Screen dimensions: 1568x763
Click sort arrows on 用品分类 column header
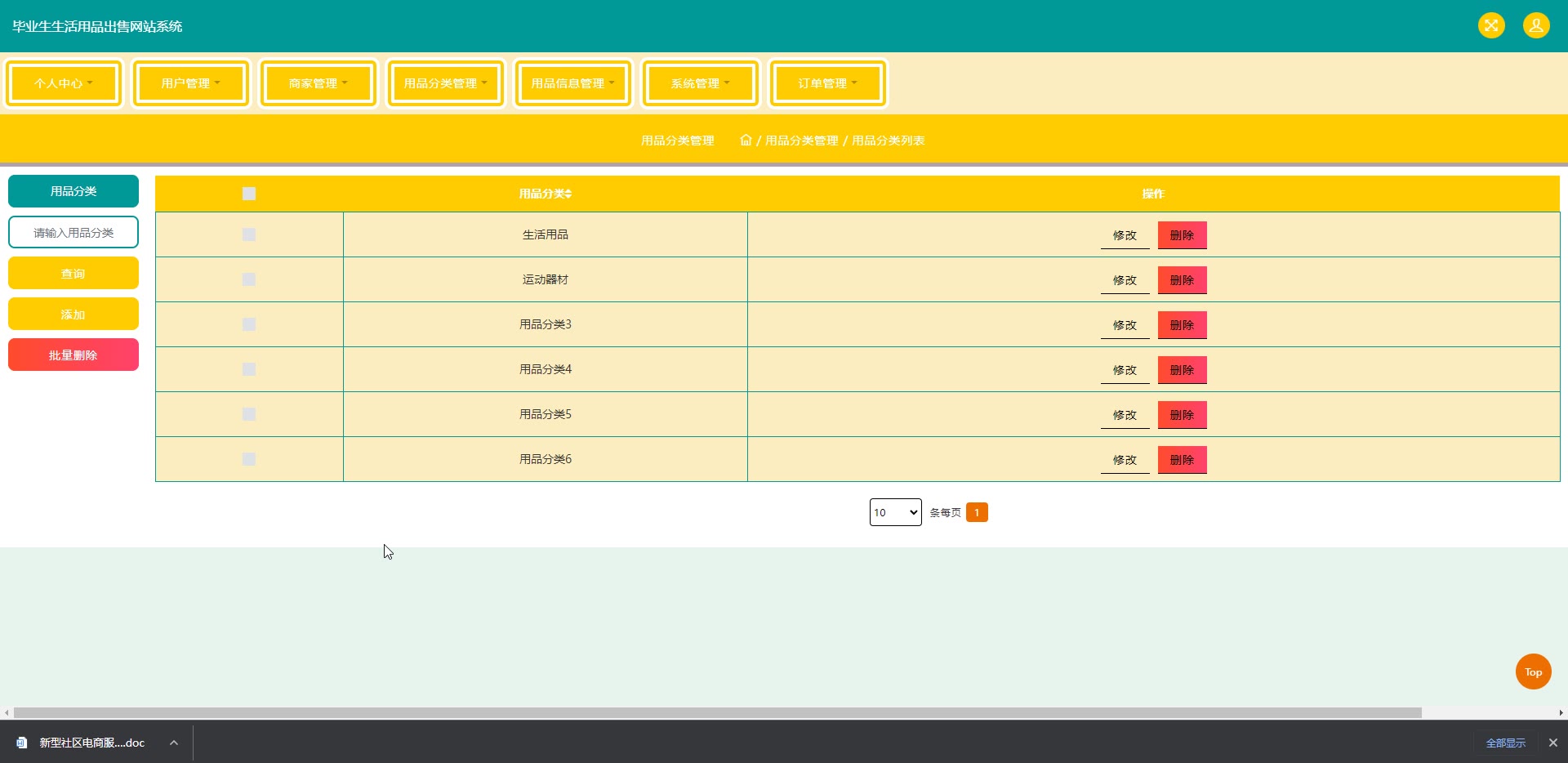[x=568, y=194]
